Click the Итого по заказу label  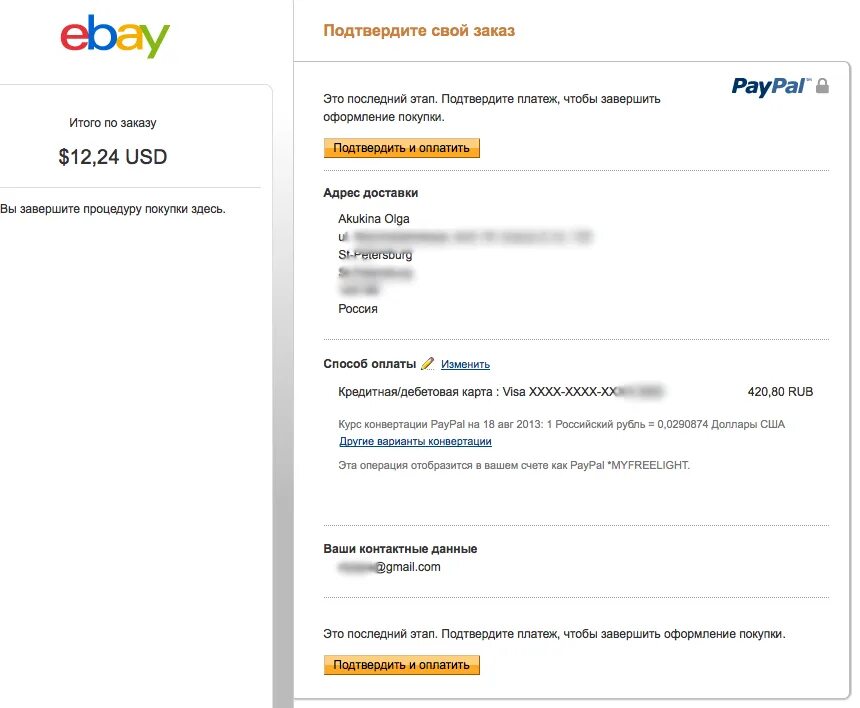pyautogui.click(x=112, y=123)
